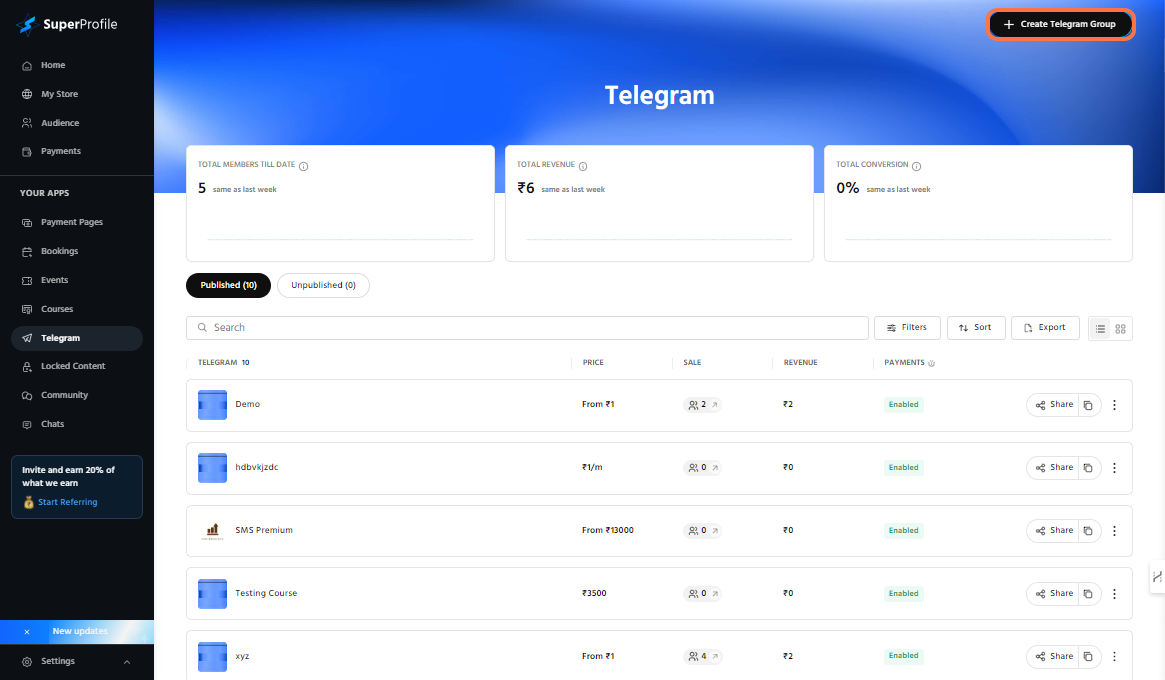This screenshot has height=680, width=1165.
Task: Switch to list view
Action: [1100, 328]
